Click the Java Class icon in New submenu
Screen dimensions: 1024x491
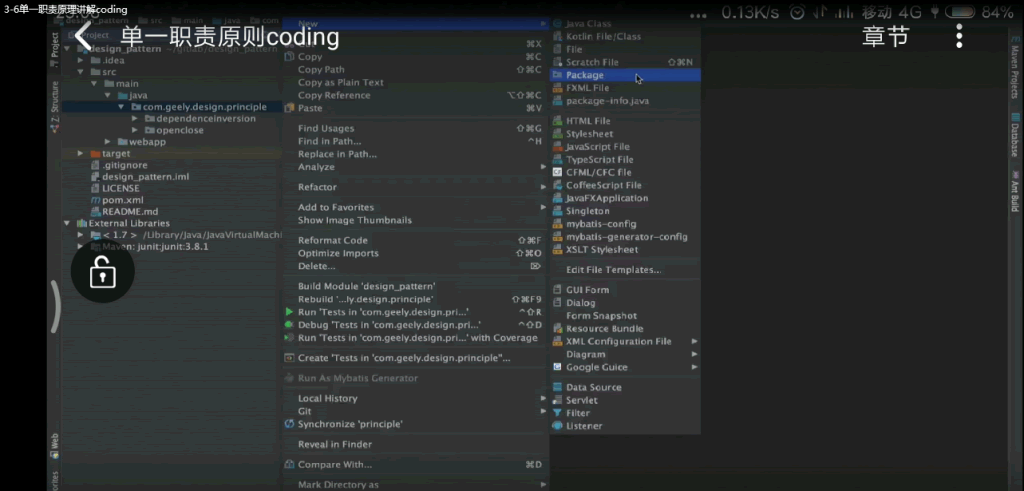coord(558,23)
